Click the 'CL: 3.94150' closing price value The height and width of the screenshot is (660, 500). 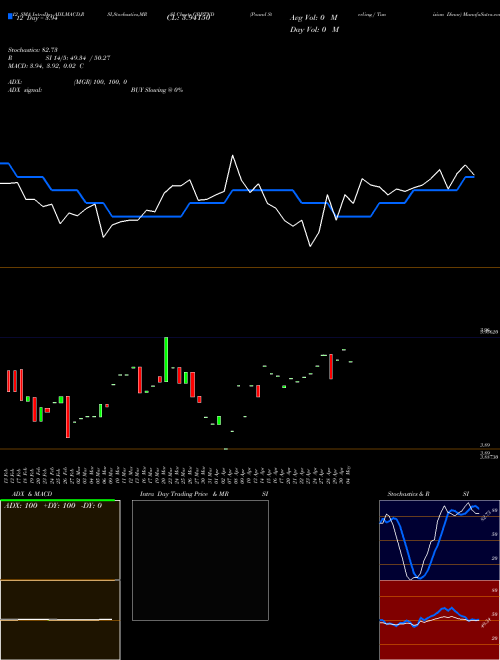(188, 18)
